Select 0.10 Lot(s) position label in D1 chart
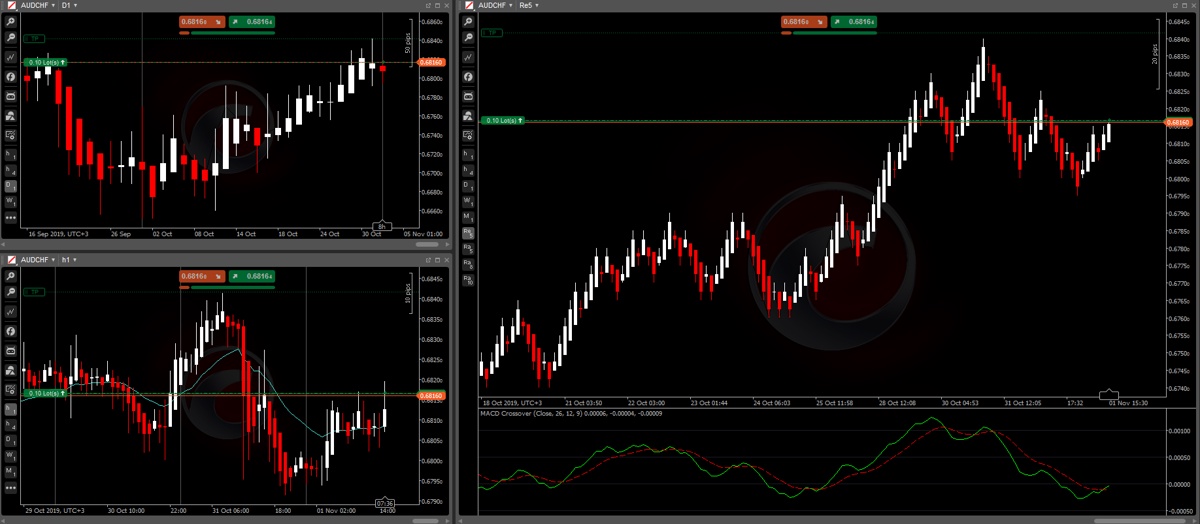This screenshot has width=1200, height=524. pyautogui.click(x=46, y=62)
